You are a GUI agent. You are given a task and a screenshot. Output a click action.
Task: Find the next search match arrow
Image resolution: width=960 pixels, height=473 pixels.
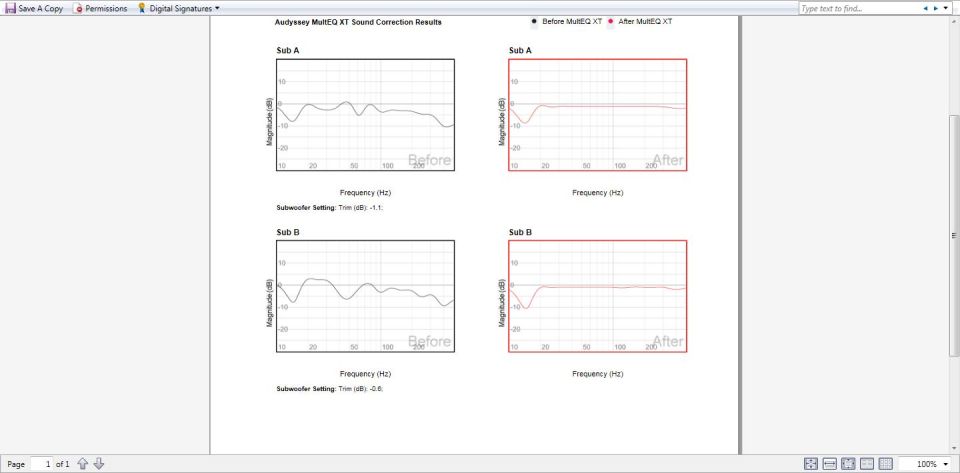[936, 9]
